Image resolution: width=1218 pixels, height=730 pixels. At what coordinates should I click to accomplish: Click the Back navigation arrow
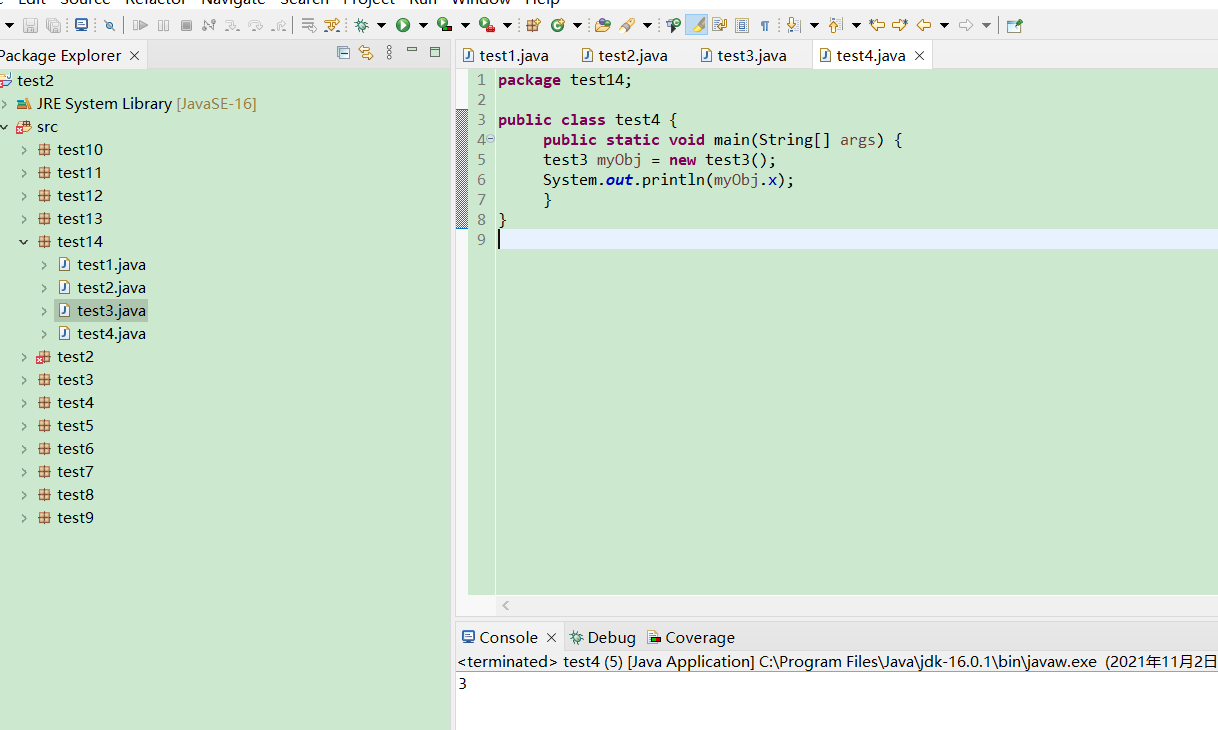(x=923, y=25)
